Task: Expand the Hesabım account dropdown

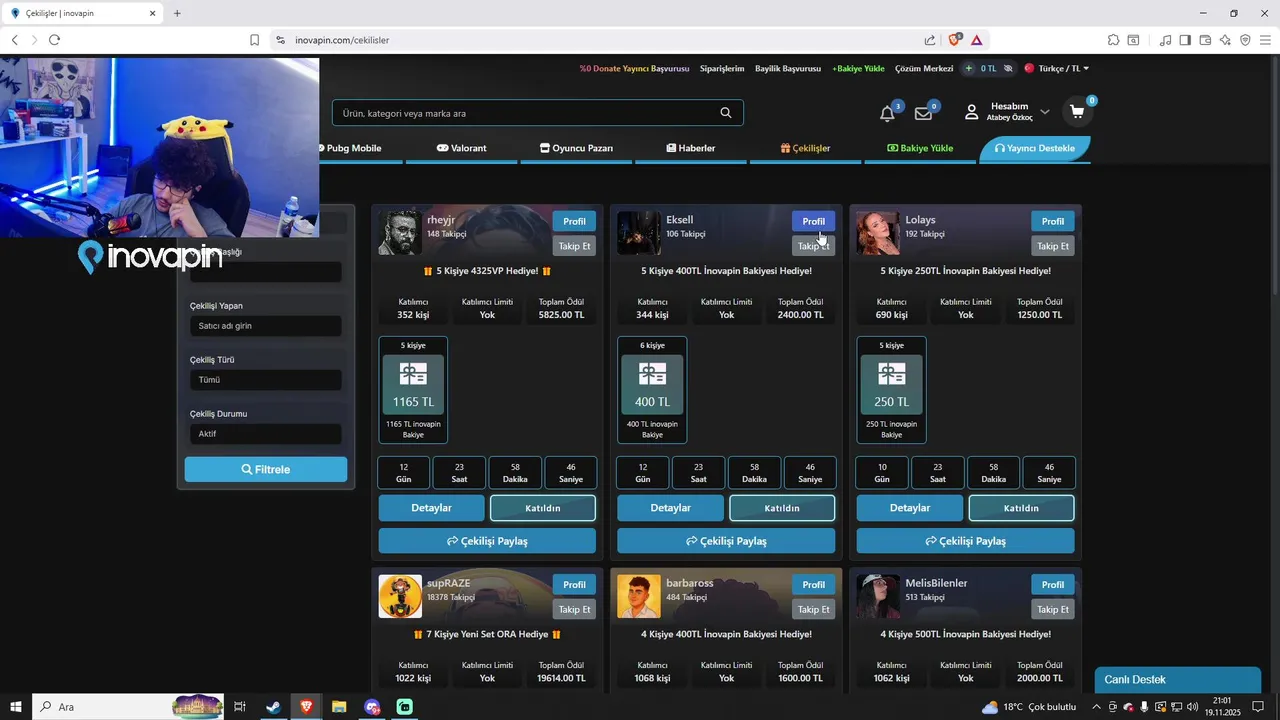Action: coord(1045,112)
